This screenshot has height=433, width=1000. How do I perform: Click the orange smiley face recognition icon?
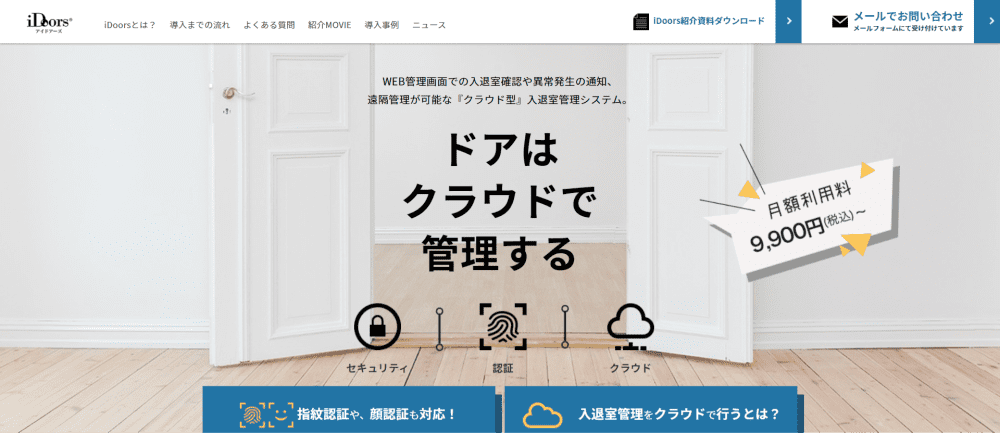coord(281,415)
